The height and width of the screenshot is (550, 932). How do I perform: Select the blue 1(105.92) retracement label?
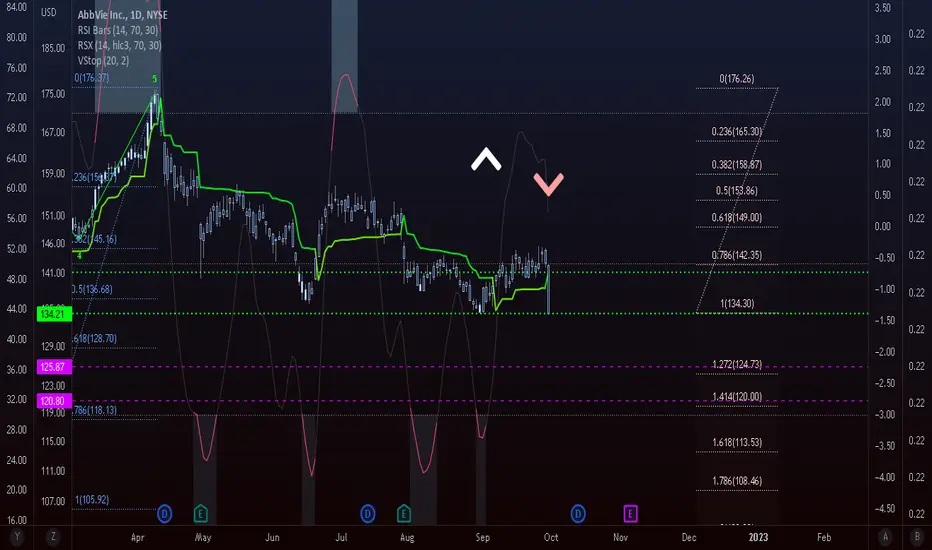coord(92,499)
